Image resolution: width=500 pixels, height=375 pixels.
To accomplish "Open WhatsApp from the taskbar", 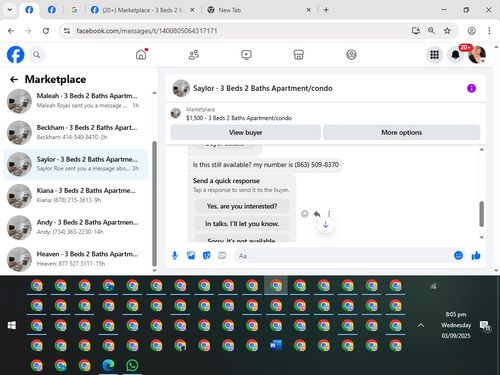I will [x=132, y=365].
